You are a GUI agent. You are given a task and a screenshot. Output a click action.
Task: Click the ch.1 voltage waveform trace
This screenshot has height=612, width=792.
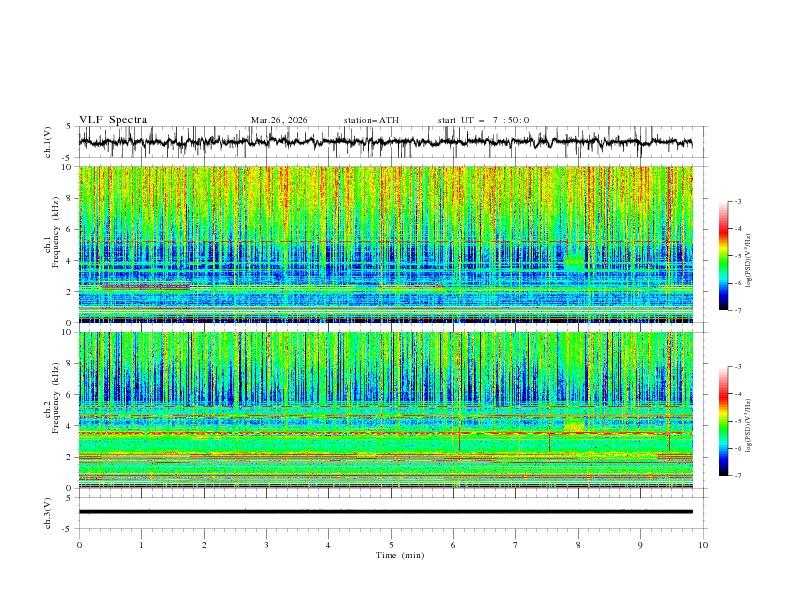click(385, 142)
